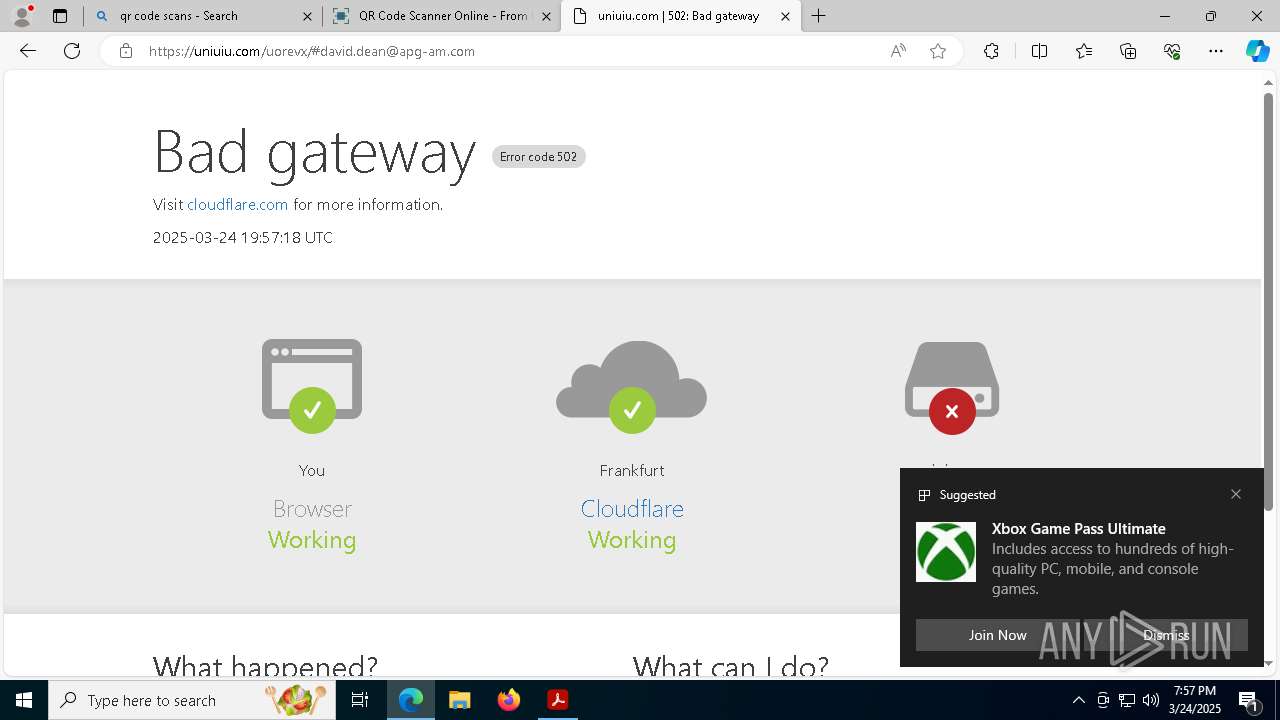Click the Cloudflare cloud checkmark icon
The height and width of the screenshot is (720, 1280).
tap(632, 386)
